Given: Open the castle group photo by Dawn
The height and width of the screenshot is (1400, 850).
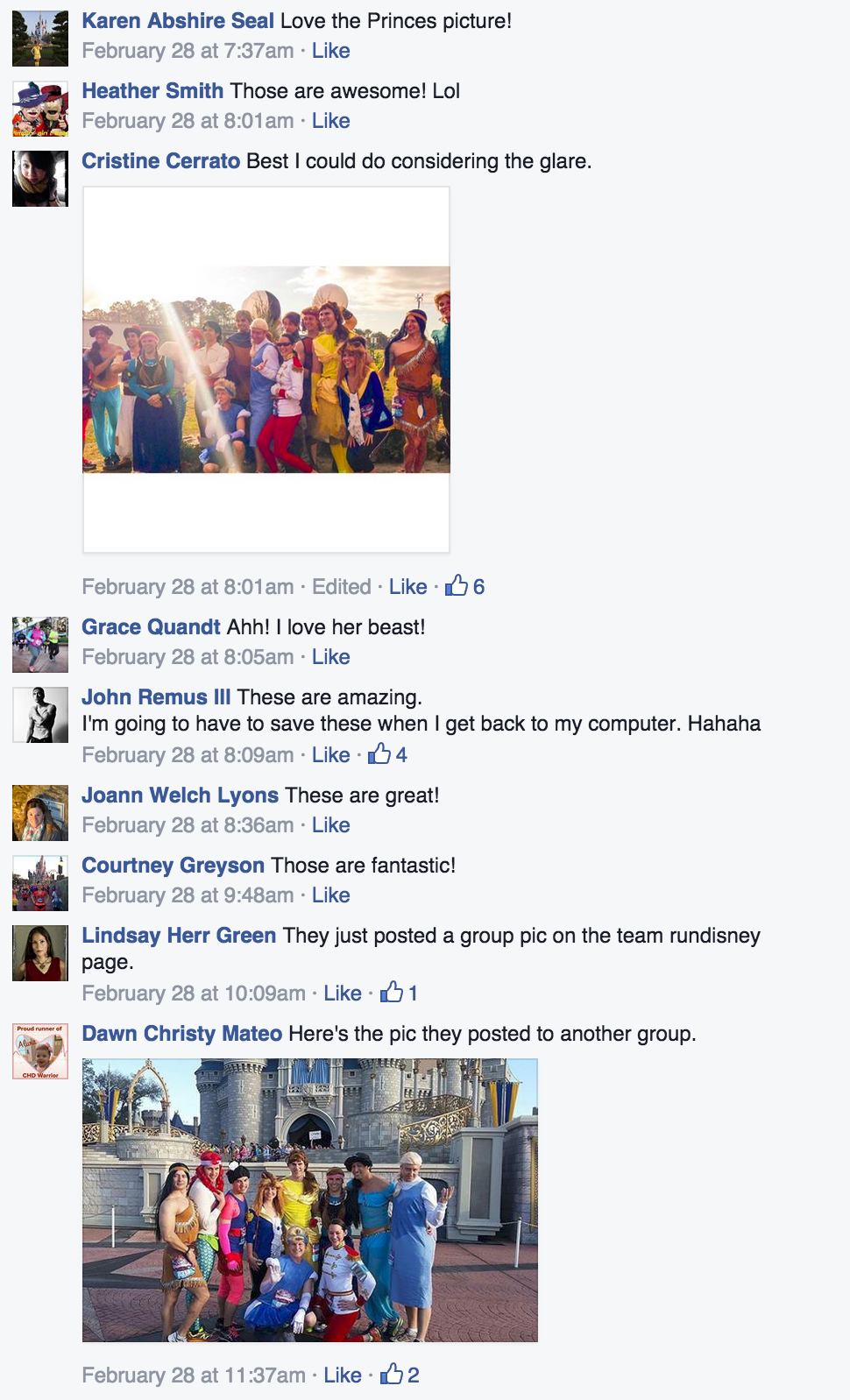Looking at the screenshot, I should [310, 1200].
